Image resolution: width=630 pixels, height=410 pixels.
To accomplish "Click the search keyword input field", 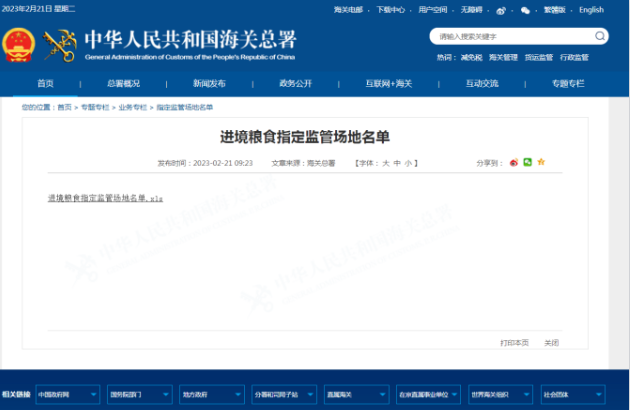I will [510, 36].
